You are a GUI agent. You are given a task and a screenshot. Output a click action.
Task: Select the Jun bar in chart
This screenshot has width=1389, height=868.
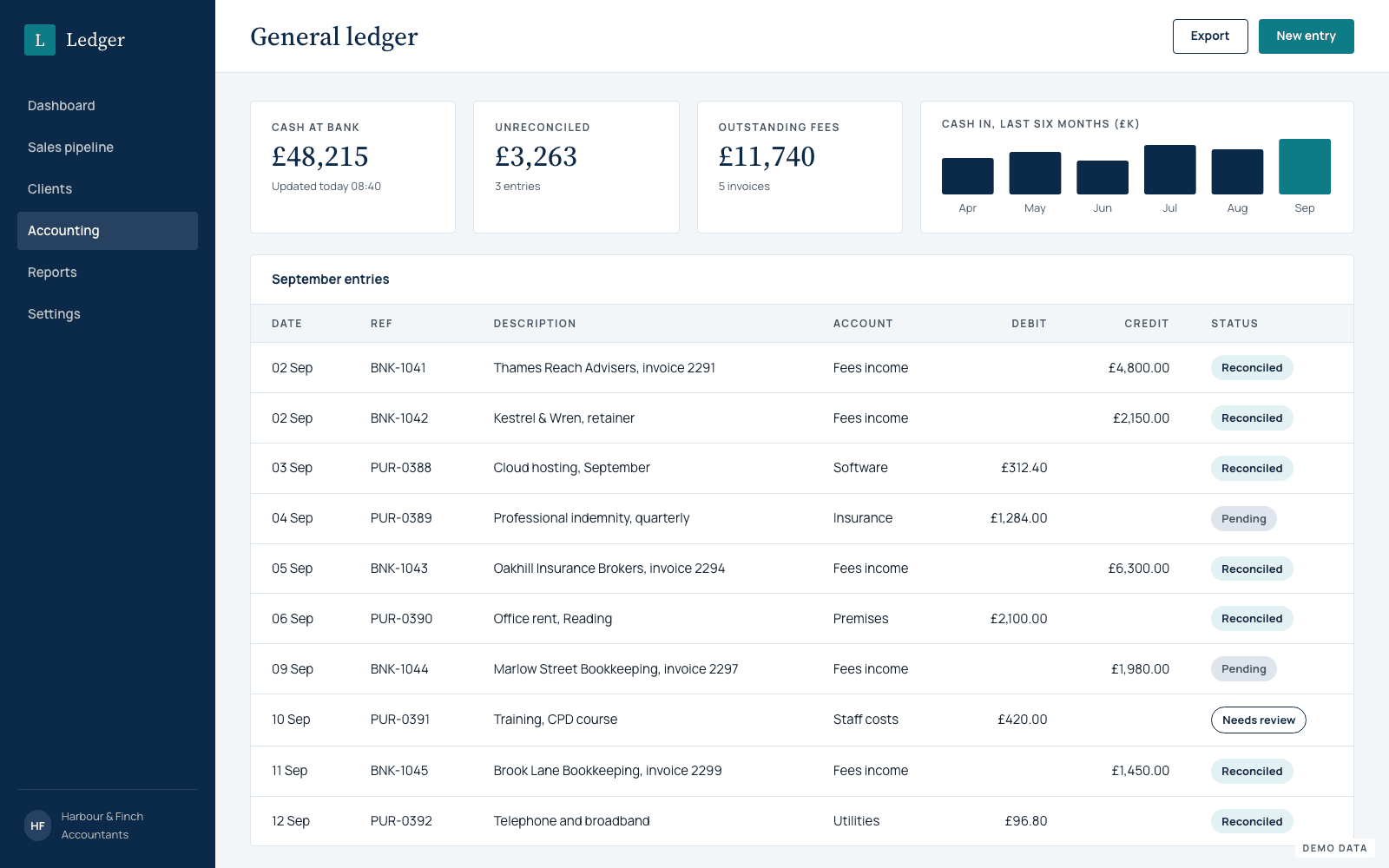[x=1103, y=177]
